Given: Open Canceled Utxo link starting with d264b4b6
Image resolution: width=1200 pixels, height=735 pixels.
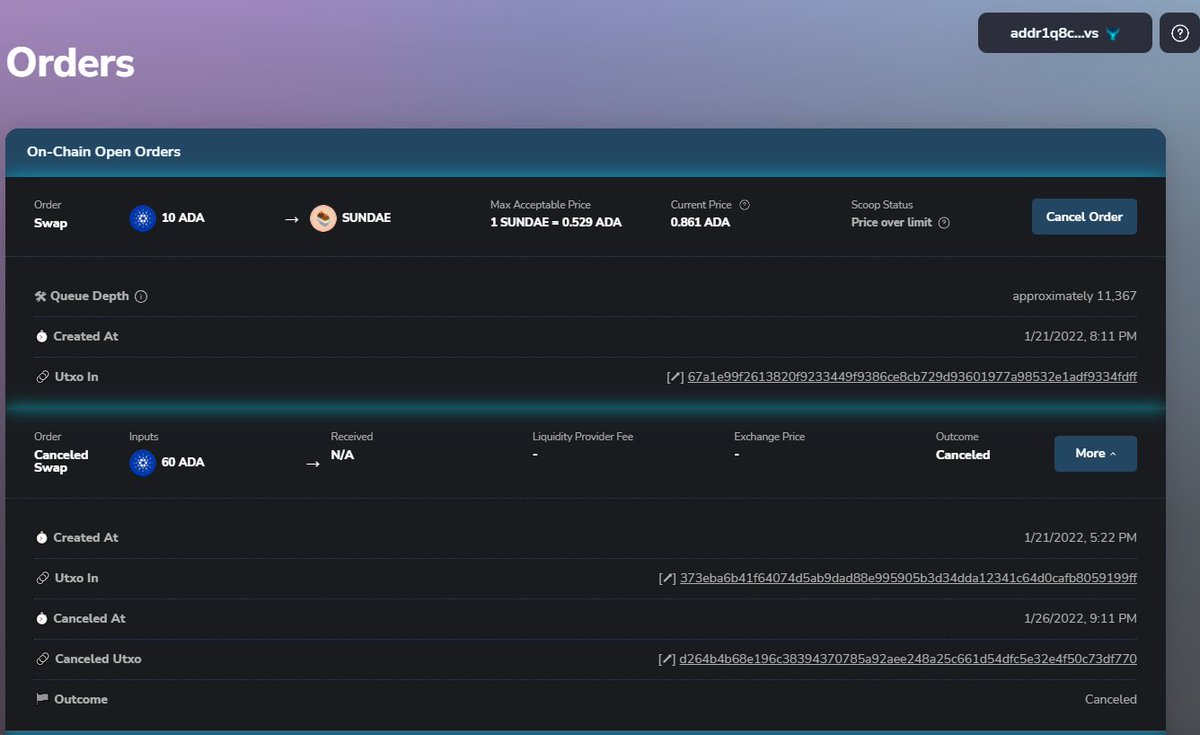Looking at the screenshot, I should click(908, 659).
